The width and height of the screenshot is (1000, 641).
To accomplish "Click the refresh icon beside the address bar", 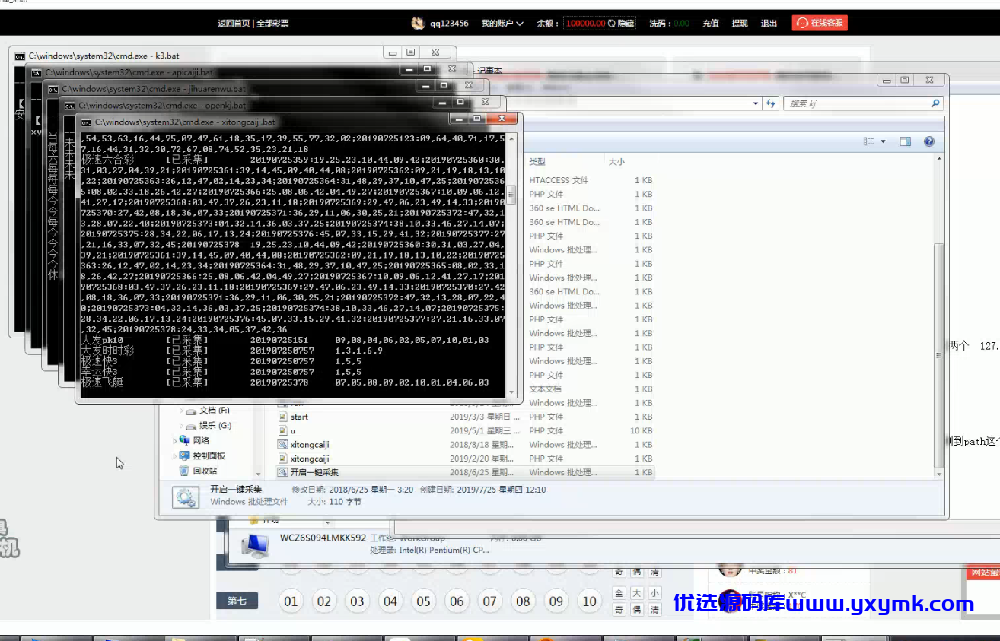I will pyautogui.click(x=771, y=103).
